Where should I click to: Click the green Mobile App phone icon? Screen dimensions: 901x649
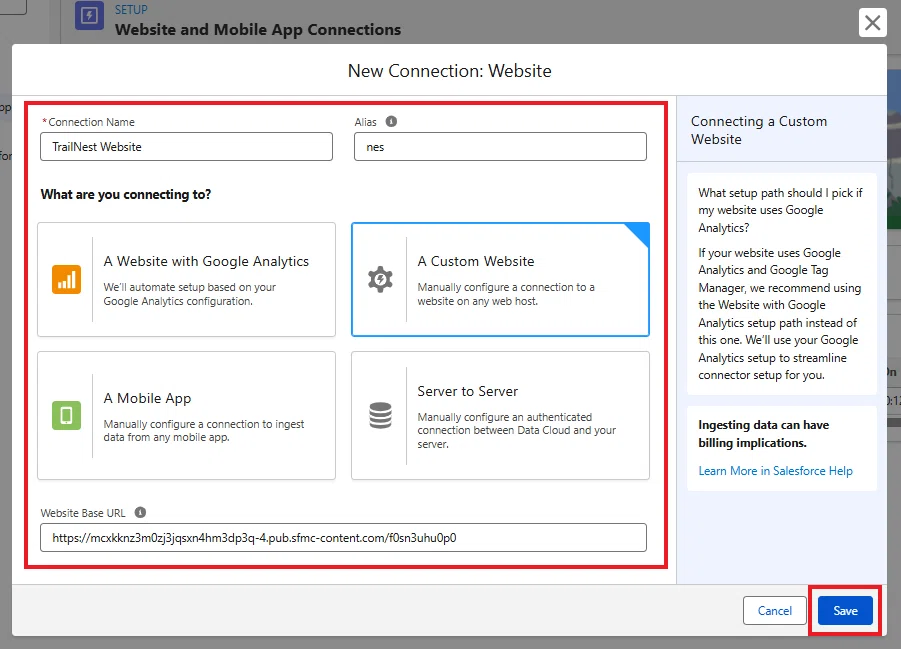pos(67,415)
